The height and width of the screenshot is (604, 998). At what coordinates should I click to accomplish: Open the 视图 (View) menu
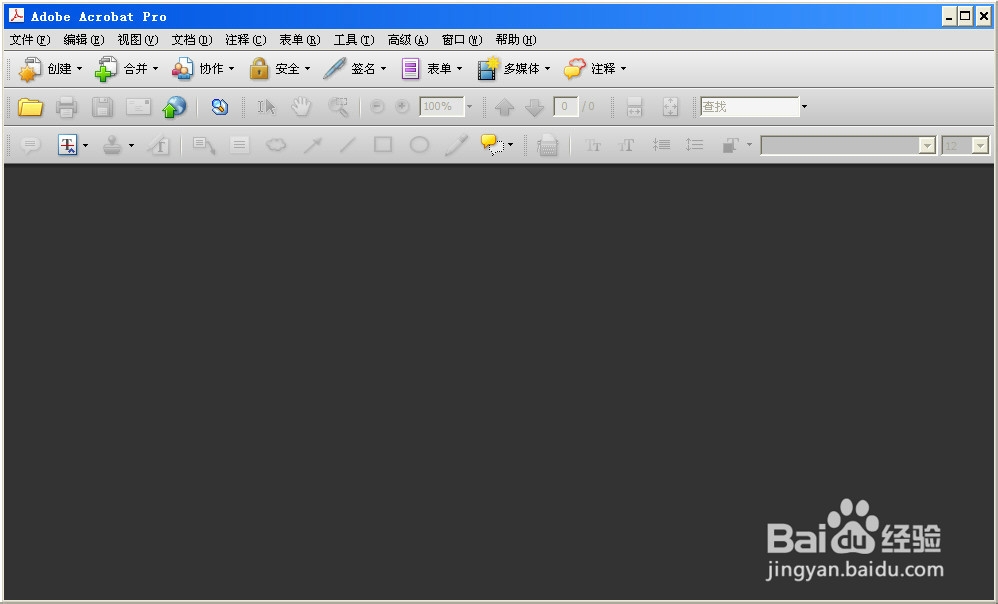coord(138,40)
